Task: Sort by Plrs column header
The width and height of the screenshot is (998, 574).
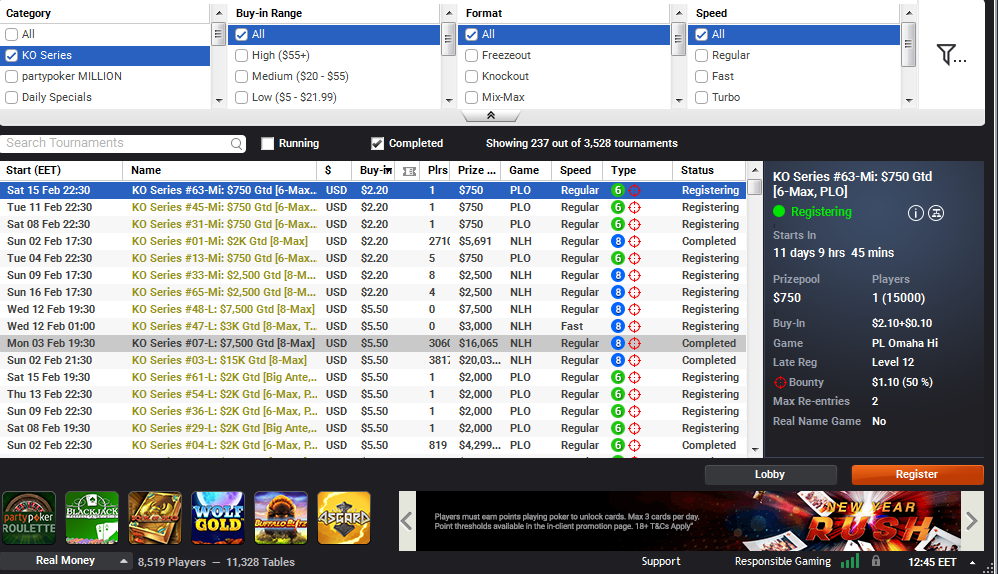Action: (437, 171)
